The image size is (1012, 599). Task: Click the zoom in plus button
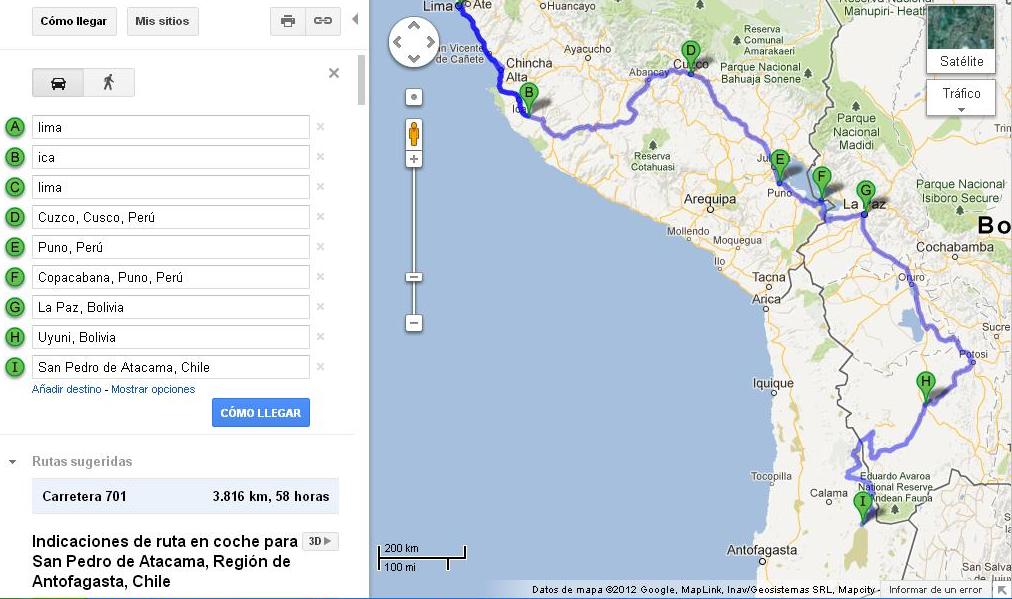(414, 159)
